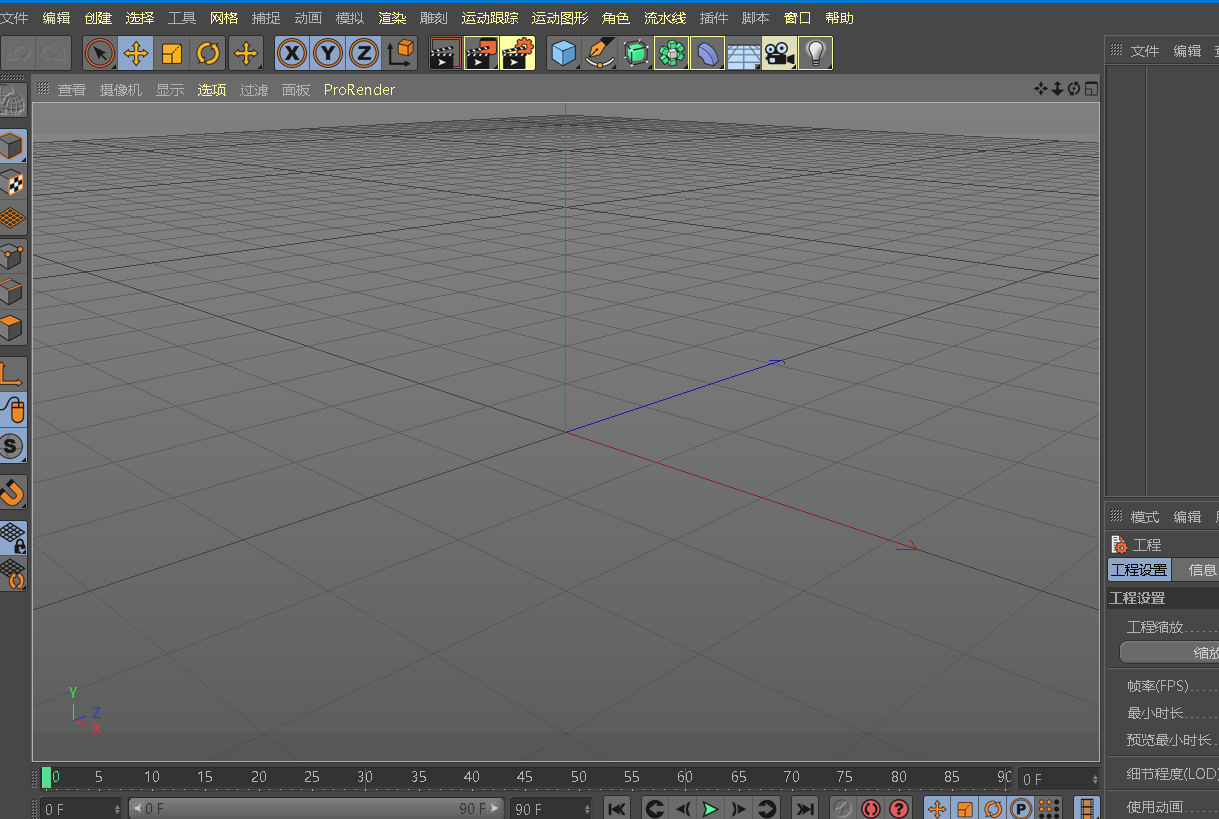Select the Spline Pen tool

600,53
